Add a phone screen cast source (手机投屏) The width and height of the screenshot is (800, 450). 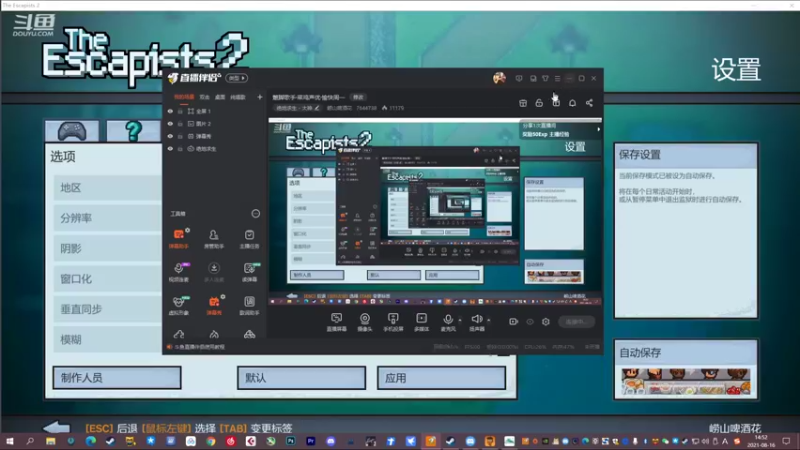pyautogui.click(x=393, y=322)
